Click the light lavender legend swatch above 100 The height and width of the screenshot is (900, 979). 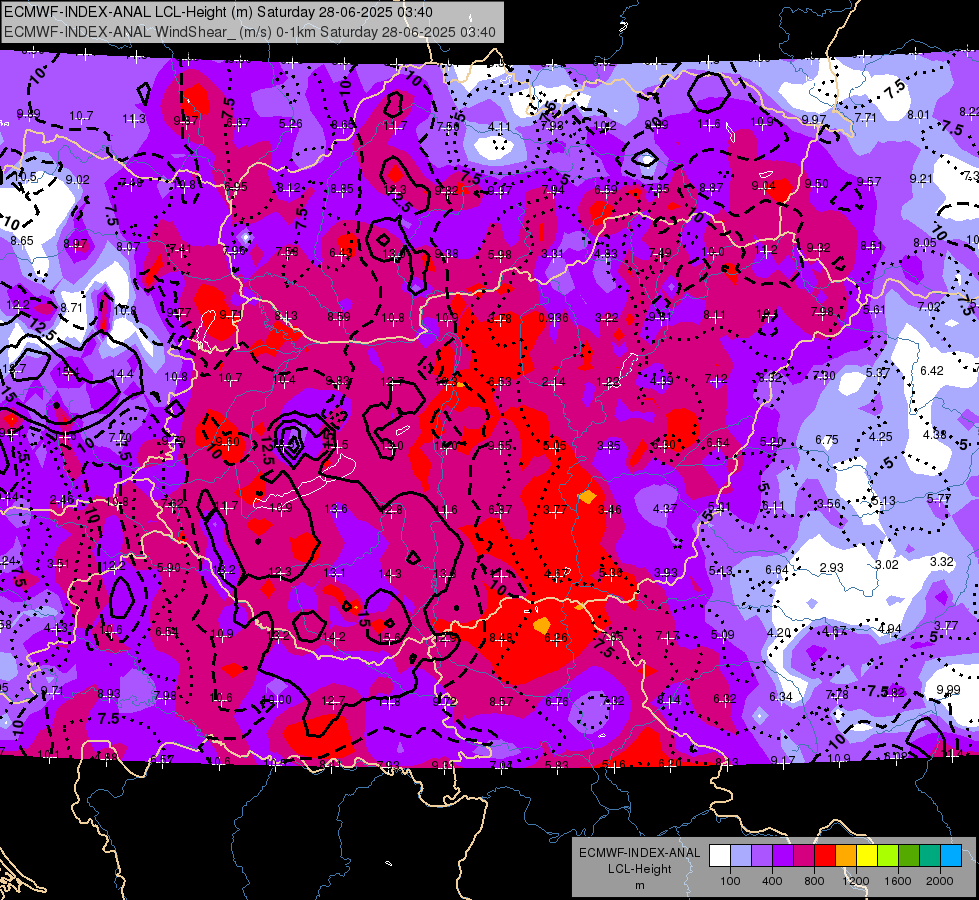[x=741, y=856]
